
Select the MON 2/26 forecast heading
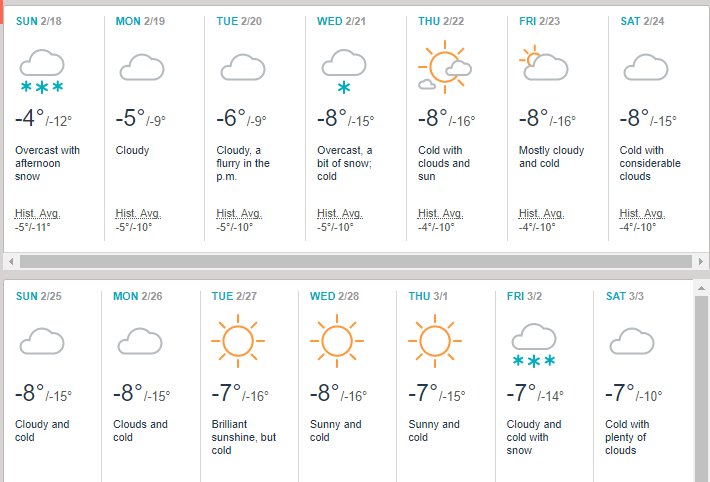point(138,296)
